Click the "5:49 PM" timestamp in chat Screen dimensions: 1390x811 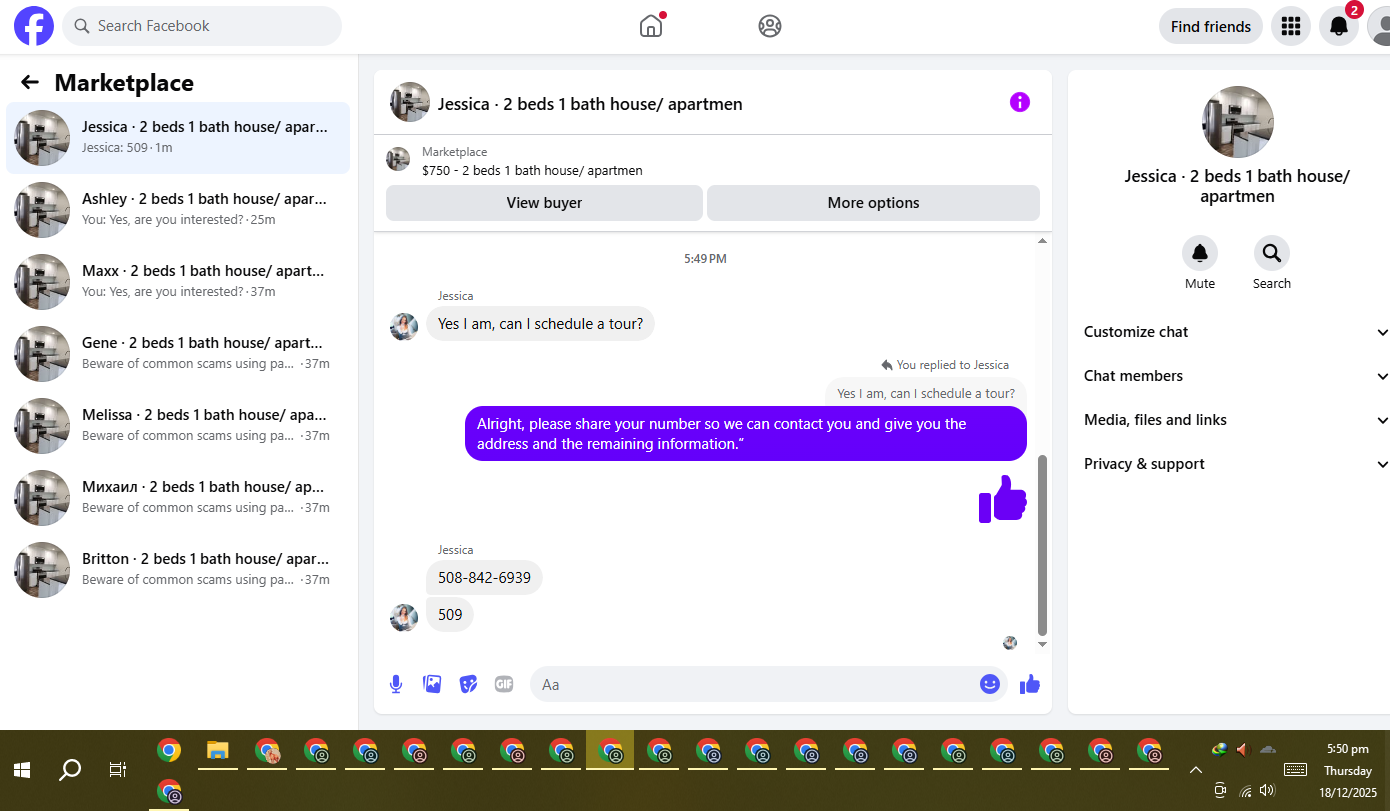[705, 258]
